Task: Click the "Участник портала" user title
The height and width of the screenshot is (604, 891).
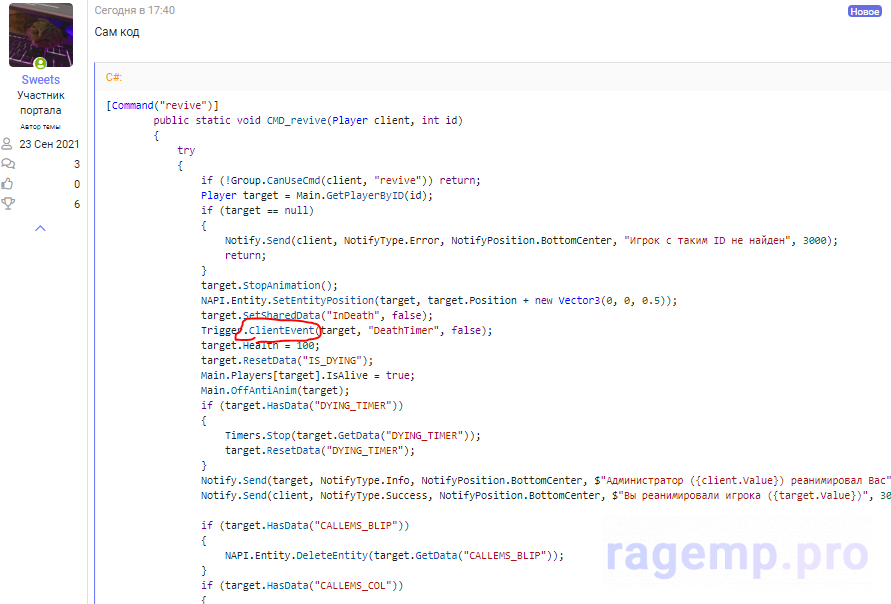Action: pos(41,103)
